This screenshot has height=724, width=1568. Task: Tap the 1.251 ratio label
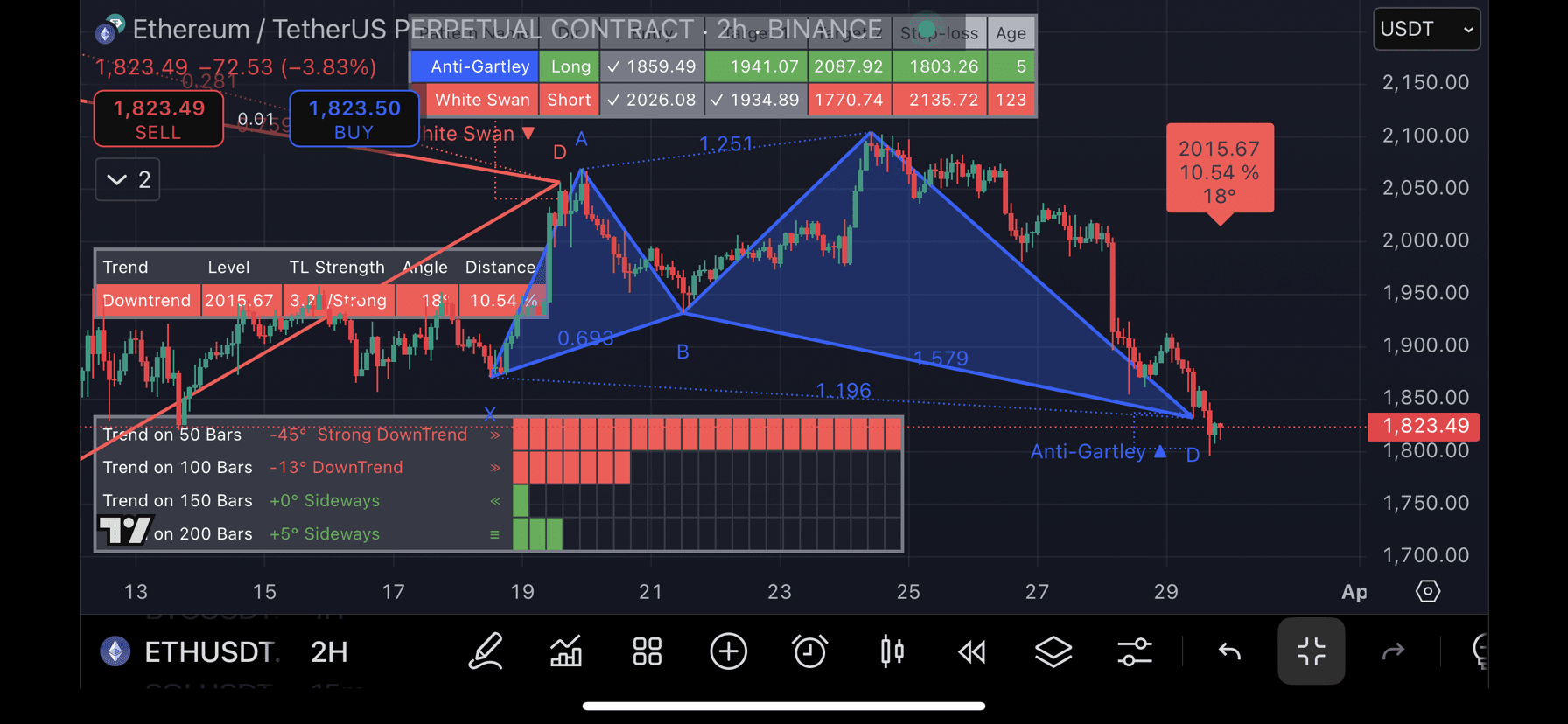(x=726, y=144)
